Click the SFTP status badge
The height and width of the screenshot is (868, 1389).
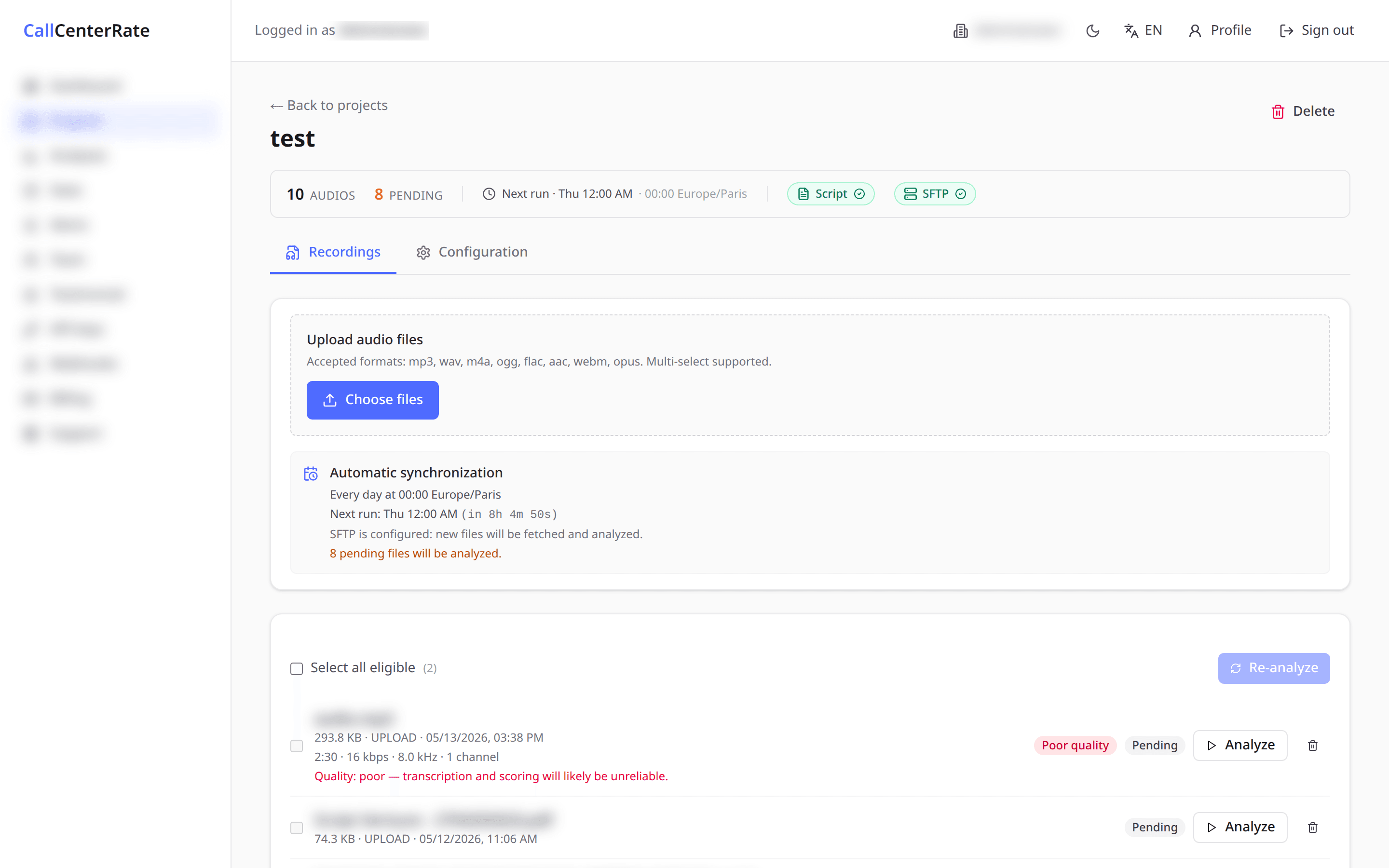(934, 194)
